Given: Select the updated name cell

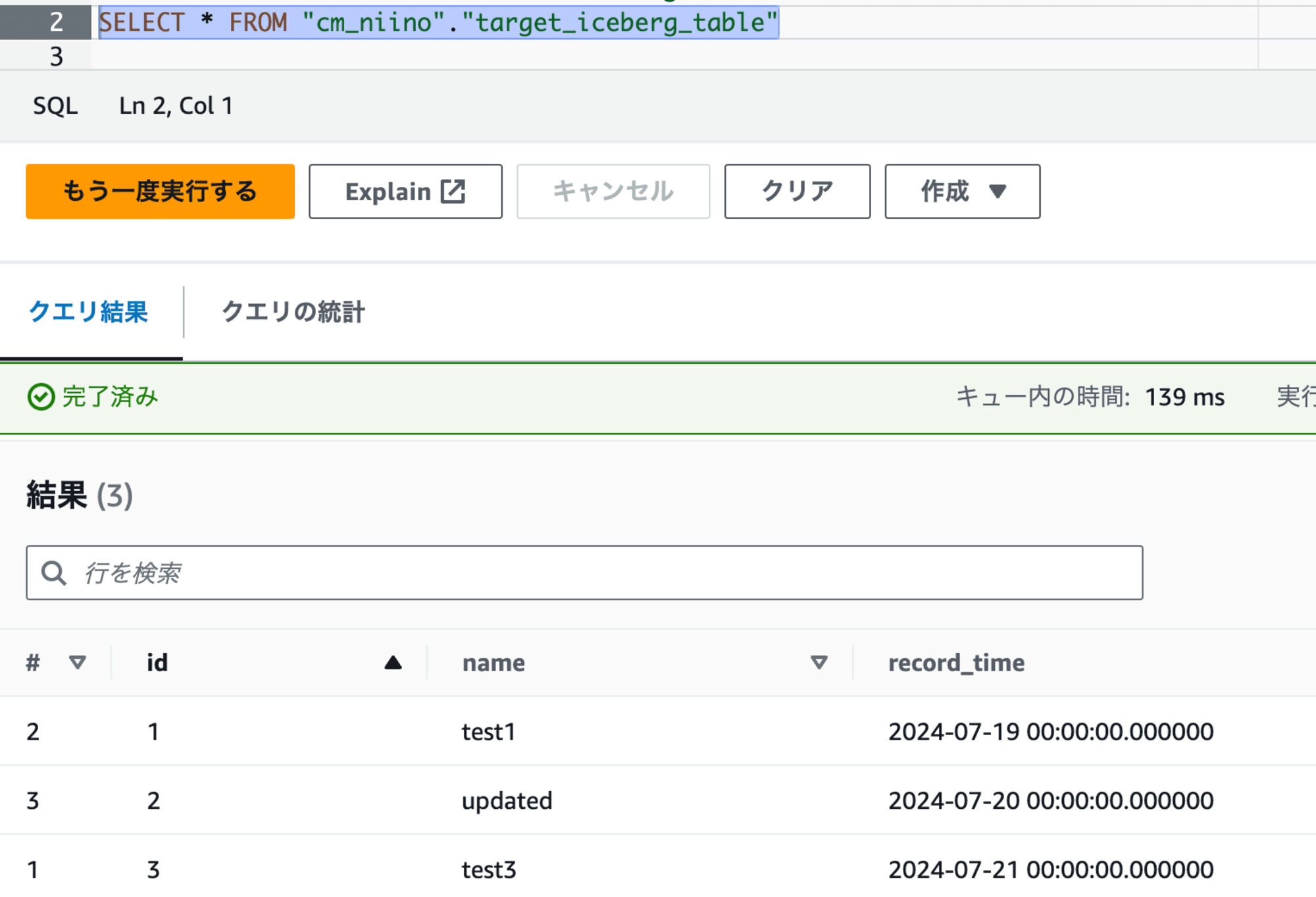Looking at the screenshot, I should [x=507, y=801].
